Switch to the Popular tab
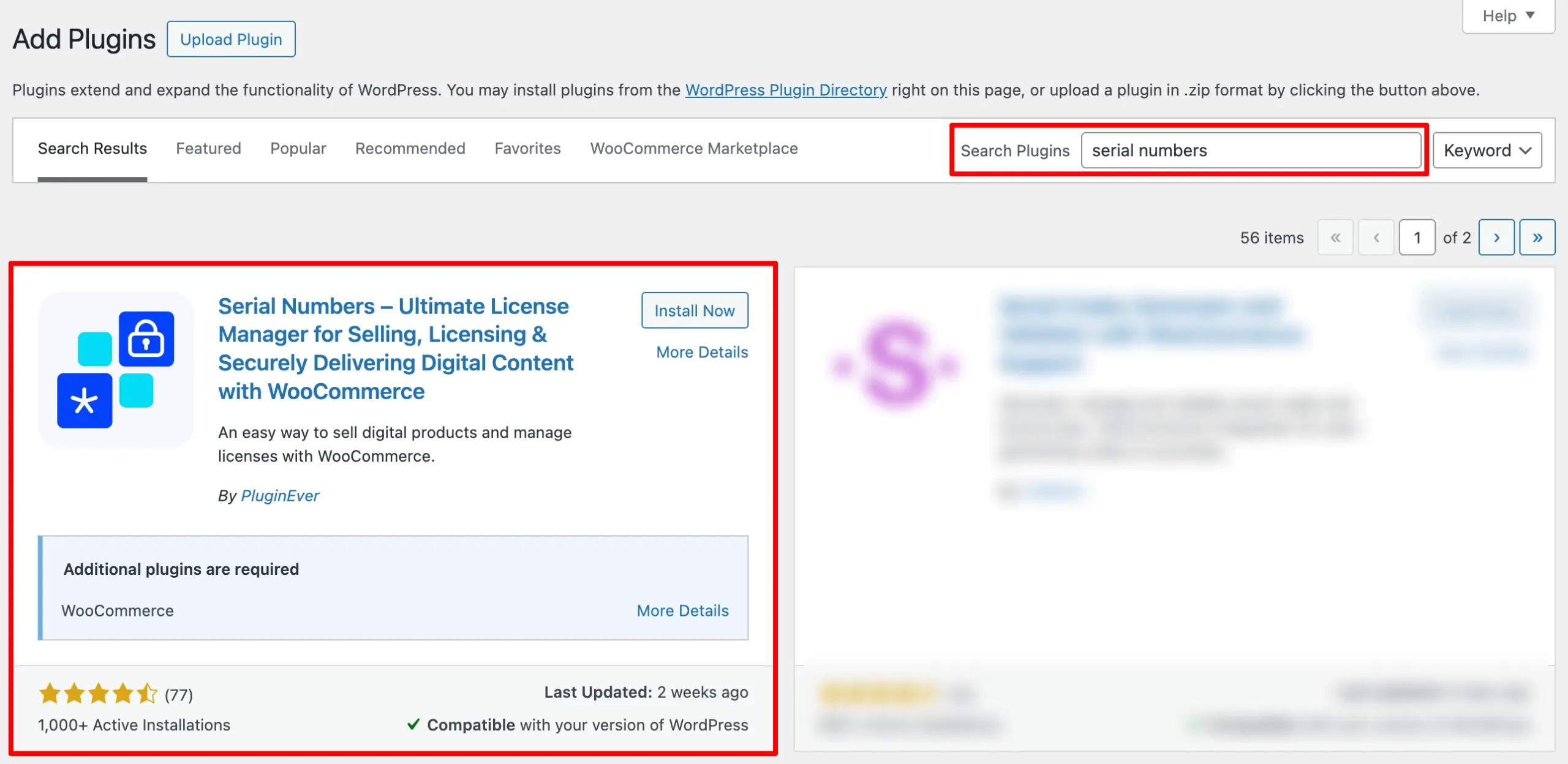The width and height of the screenshot is (1568, 764). (x=298, y=149)
